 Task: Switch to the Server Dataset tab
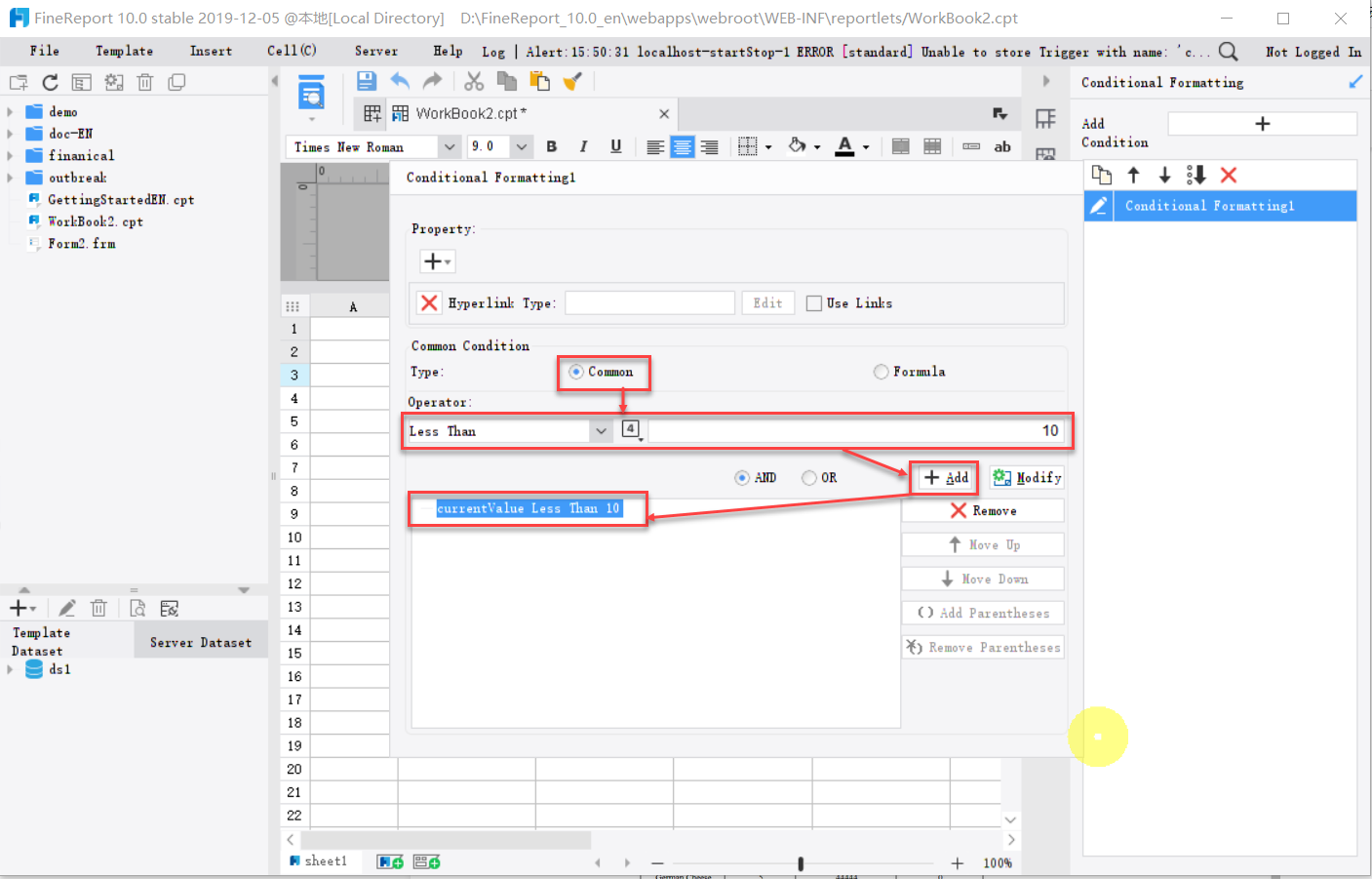coord(201,640)
